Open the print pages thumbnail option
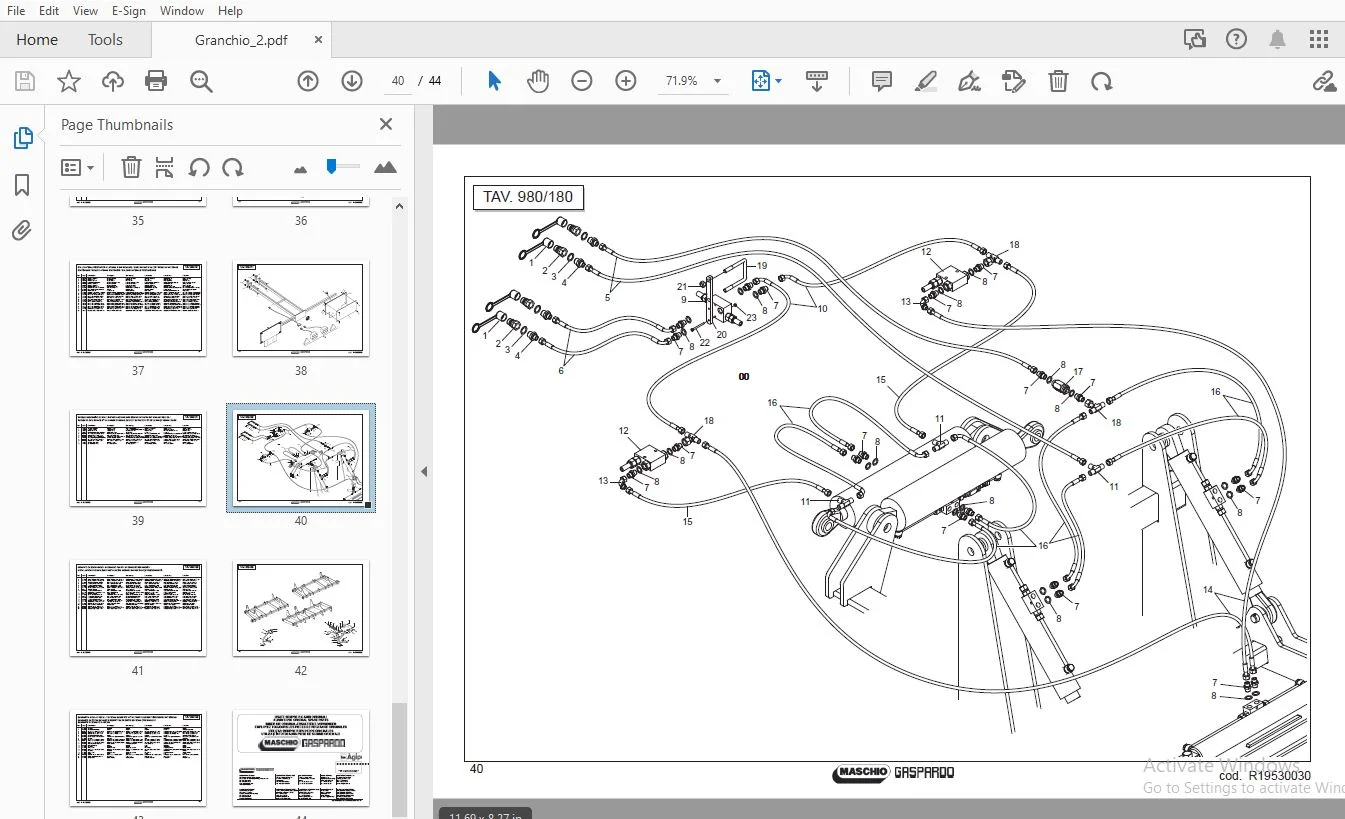Viewport: 1345px width, 819px height. click(165, 167)
